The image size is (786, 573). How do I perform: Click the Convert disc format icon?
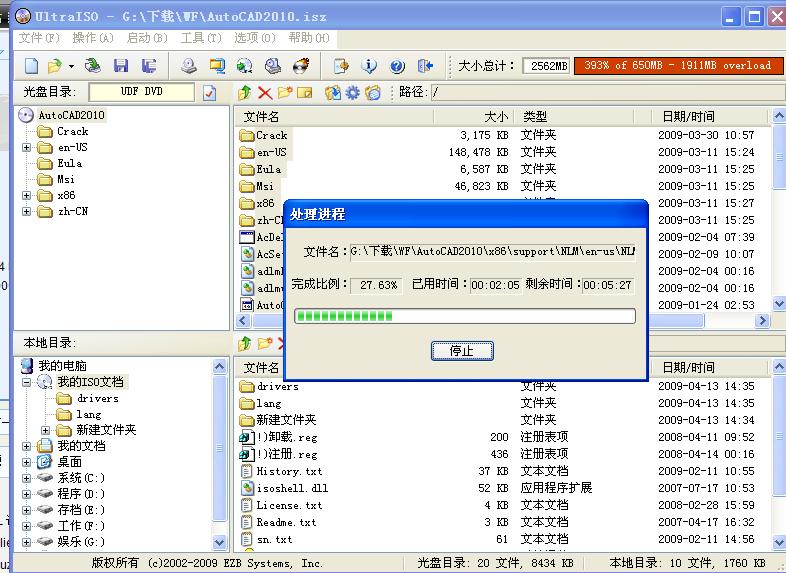(x=245, y=66)
